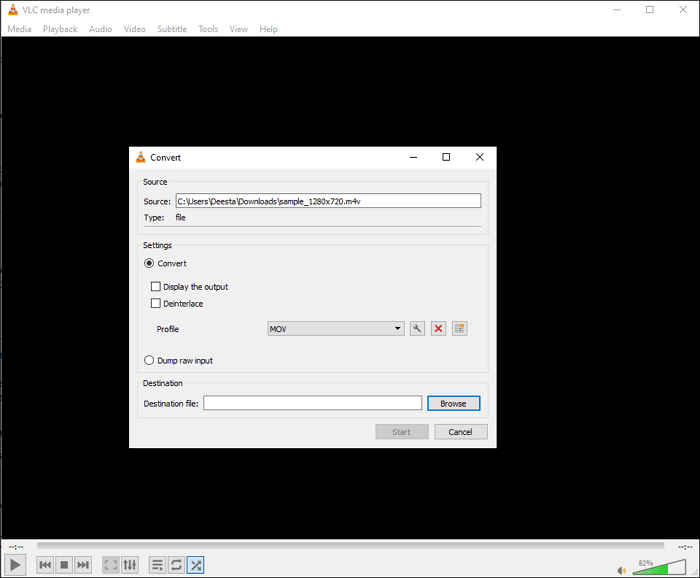Click the Next media button
Screen dimensions: 700x578
(x=83, y=565)
